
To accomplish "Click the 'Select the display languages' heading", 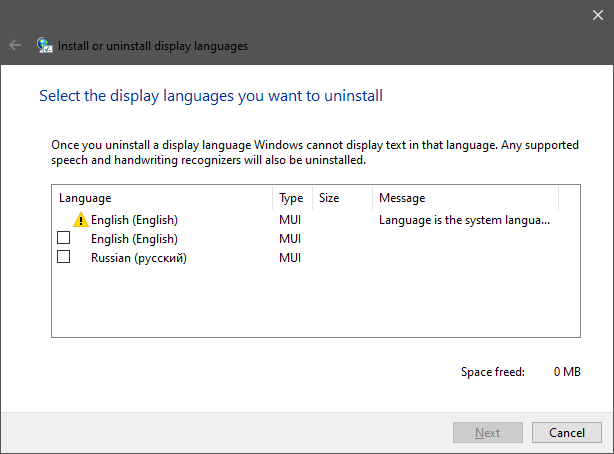I will [211, 96].
